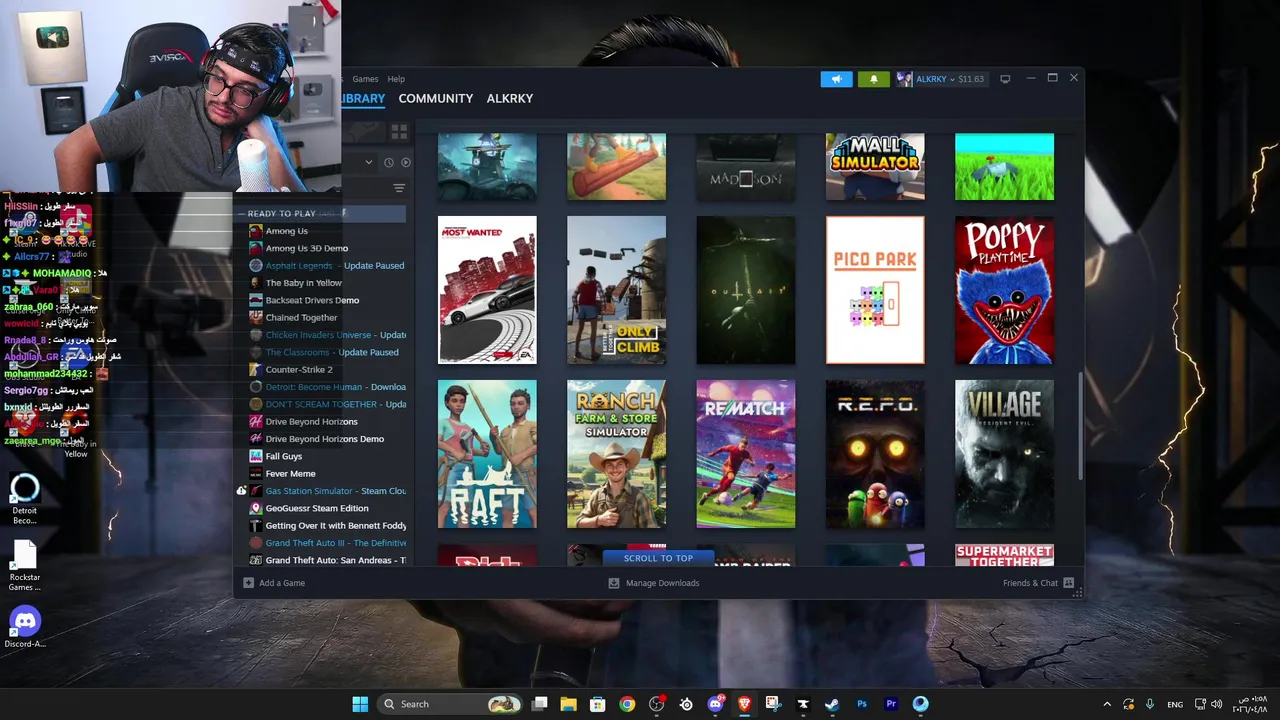Select Drive Beyond Horizons Demo entry
The width and height of the screenshot is (1280, 720).
[326, 439]
